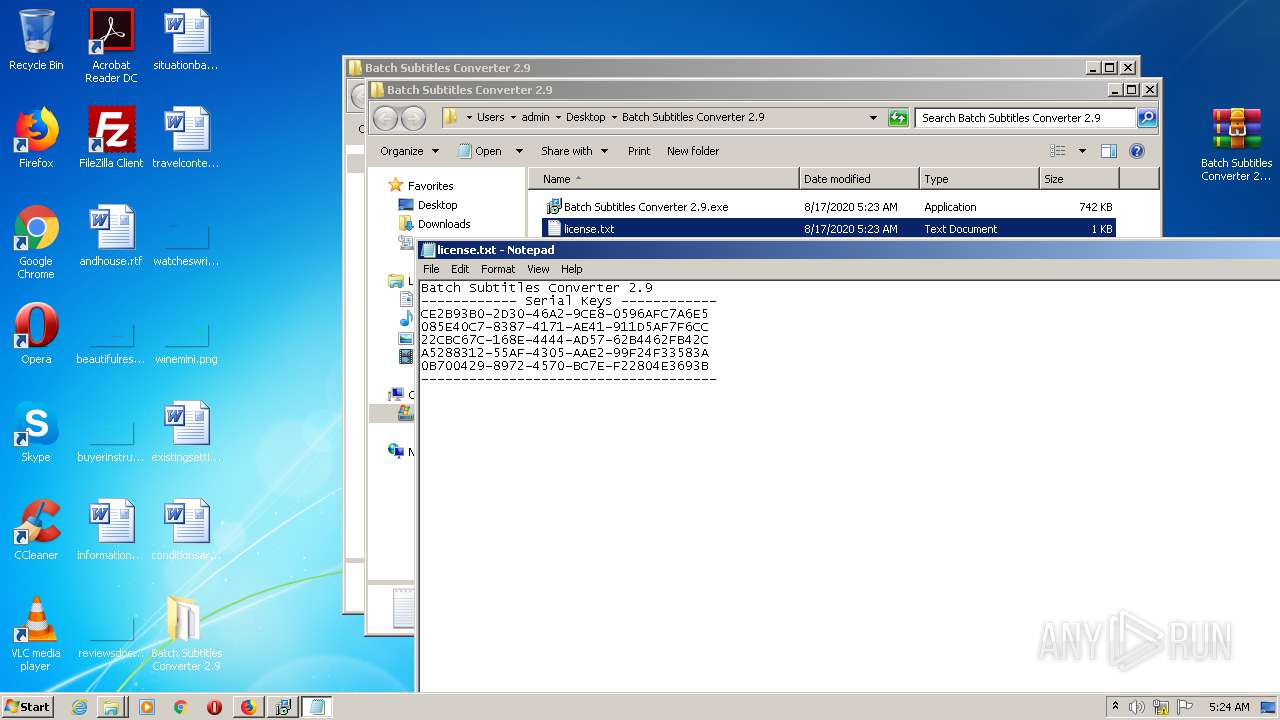
Task: Expand the admin breadcrumb arrow
Action: pos(558,117)
